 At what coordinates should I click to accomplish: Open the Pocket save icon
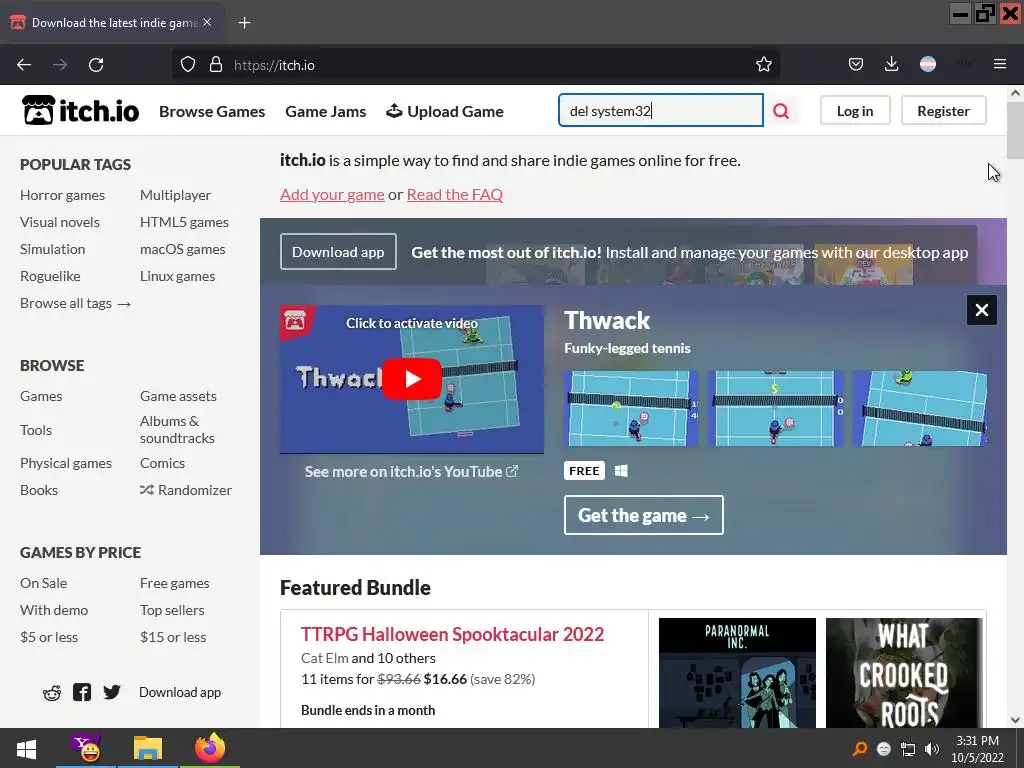[x=856, y=64]
